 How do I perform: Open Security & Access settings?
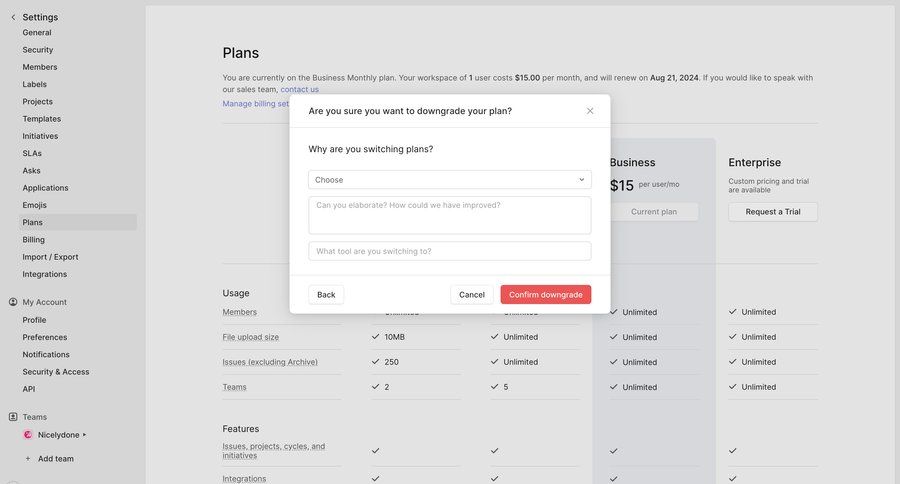click(x=56, y=372)
